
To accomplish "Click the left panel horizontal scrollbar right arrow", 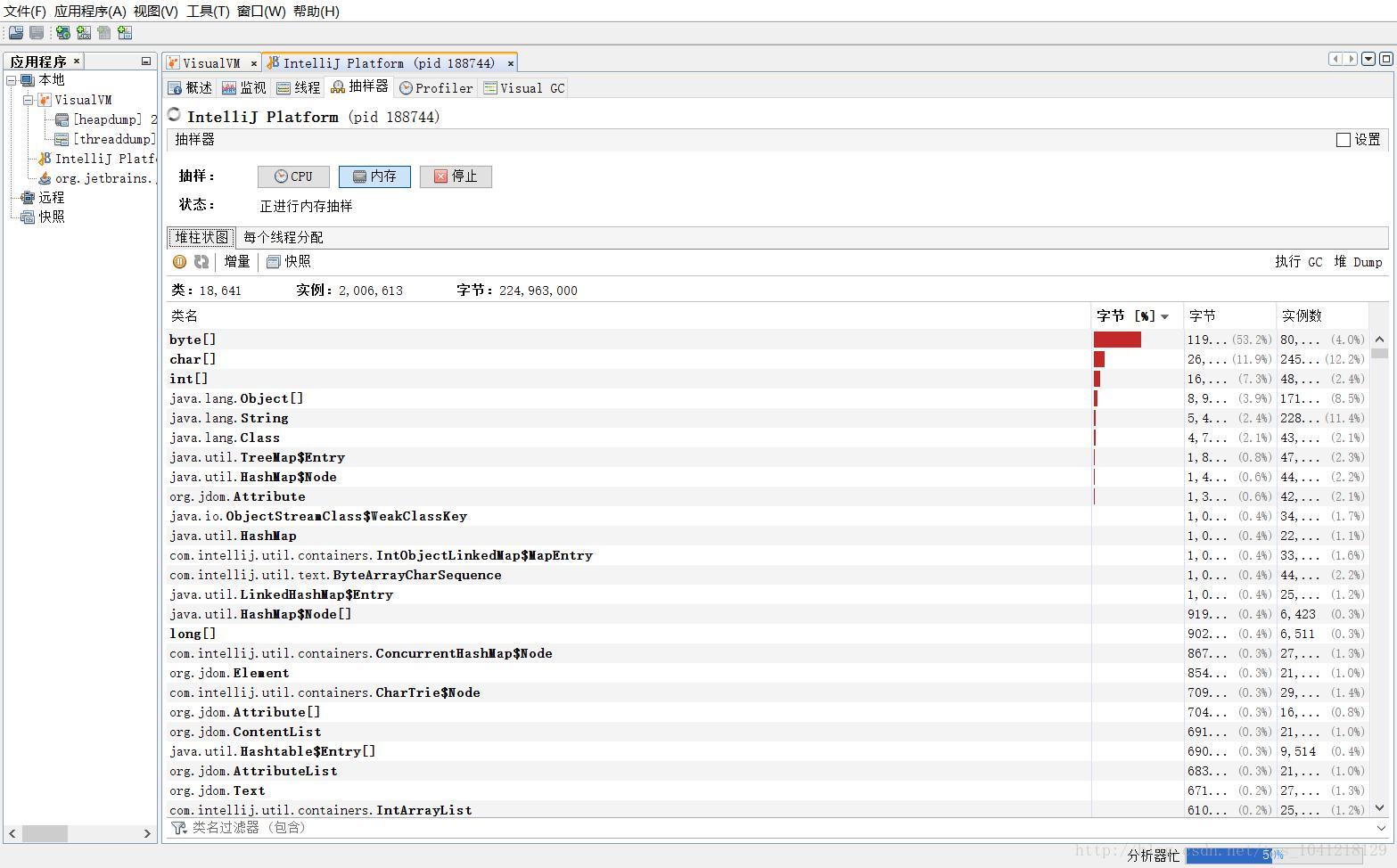I will pos(147,833).
